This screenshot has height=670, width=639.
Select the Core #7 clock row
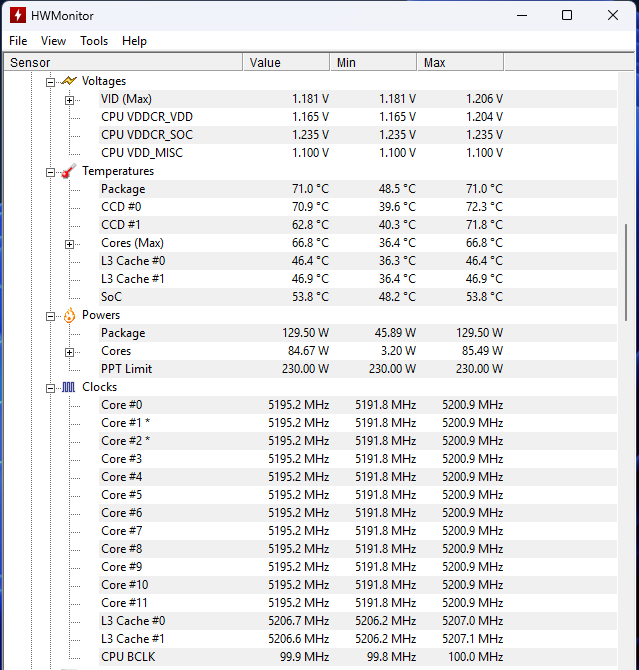click(358, 531)
